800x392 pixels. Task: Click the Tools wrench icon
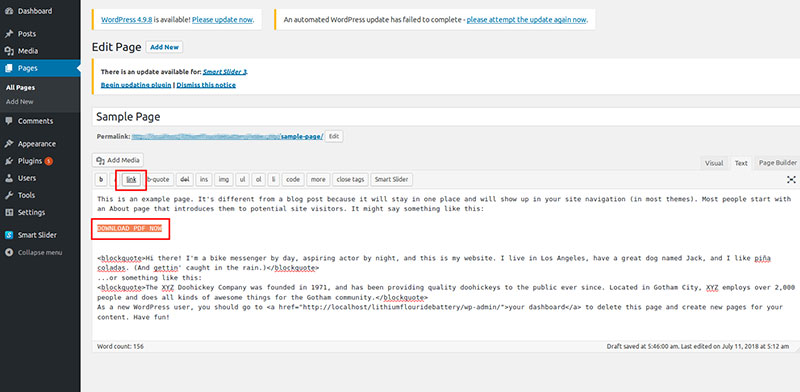[x=9, y=195]
